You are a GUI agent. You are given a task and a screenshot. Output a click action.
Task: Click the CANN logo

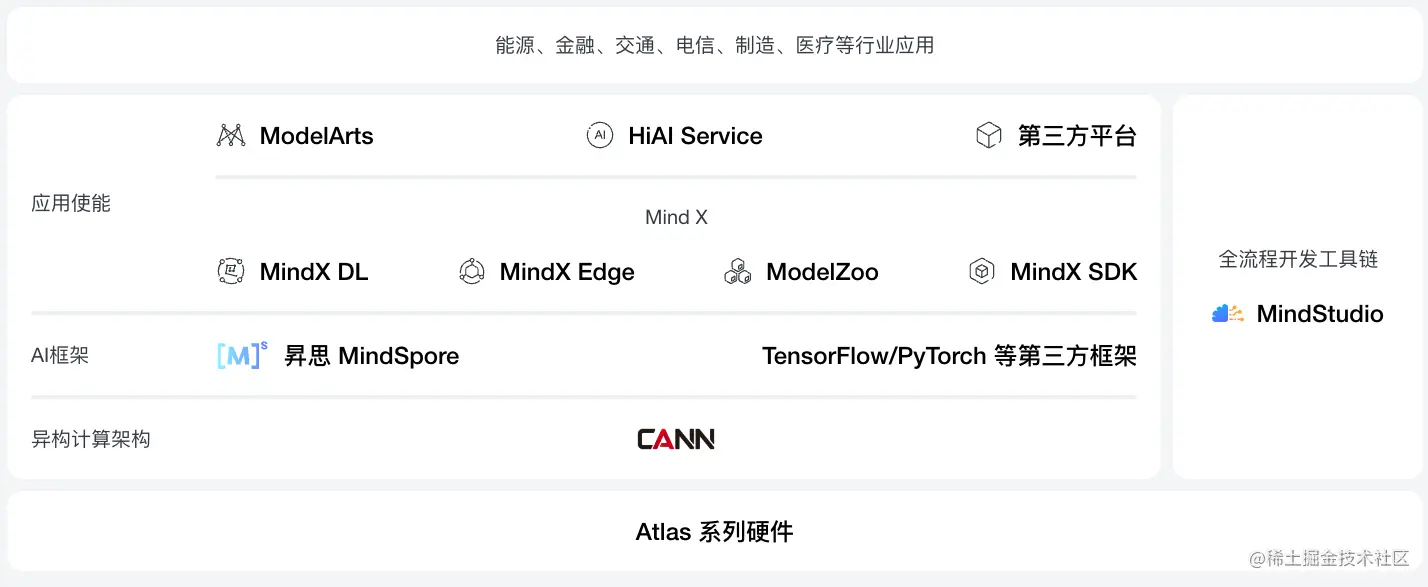pyautogui.click(x=676, y=439)
